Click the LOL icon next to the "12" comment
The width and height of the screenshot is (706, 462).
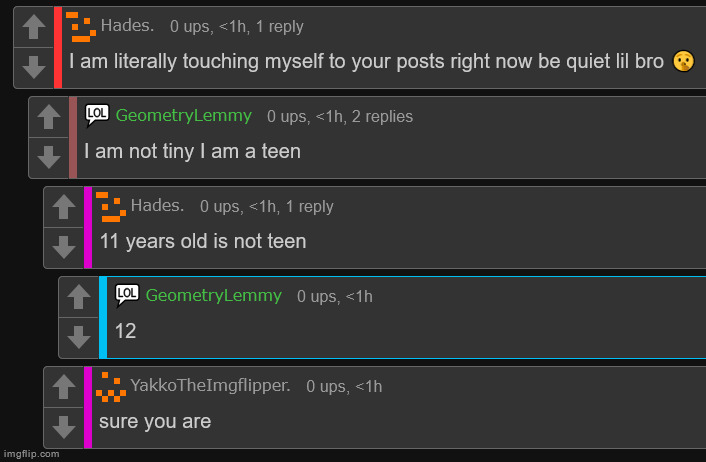pyautogui.click(x=127, y=296)
